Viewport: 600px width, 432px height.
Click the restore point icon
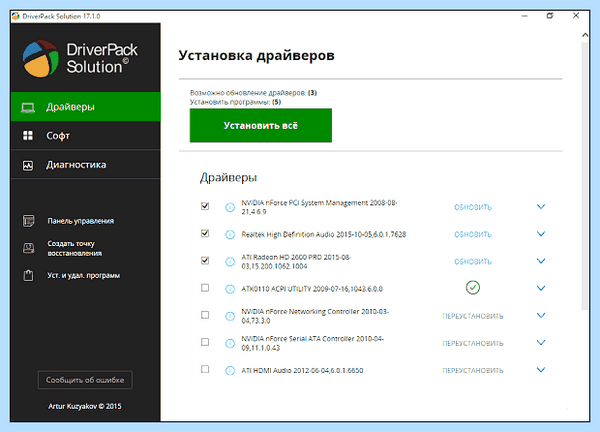(x=28, y=248)
